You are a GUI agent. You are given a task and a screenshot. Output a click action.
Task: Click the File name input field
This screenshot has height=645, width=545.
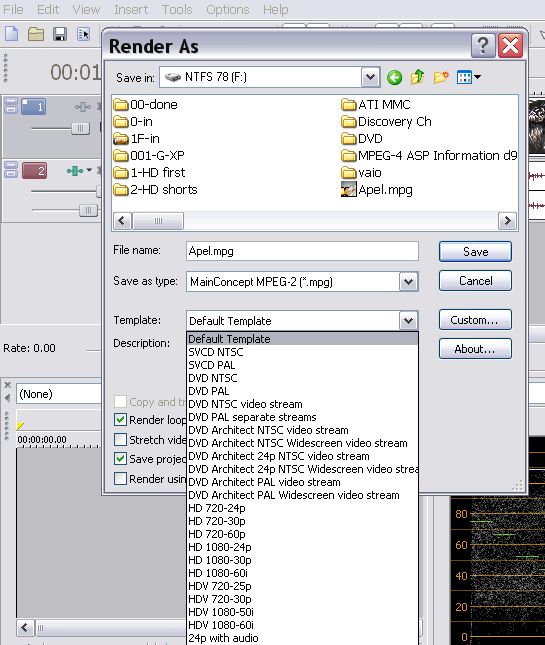(302, 251)
